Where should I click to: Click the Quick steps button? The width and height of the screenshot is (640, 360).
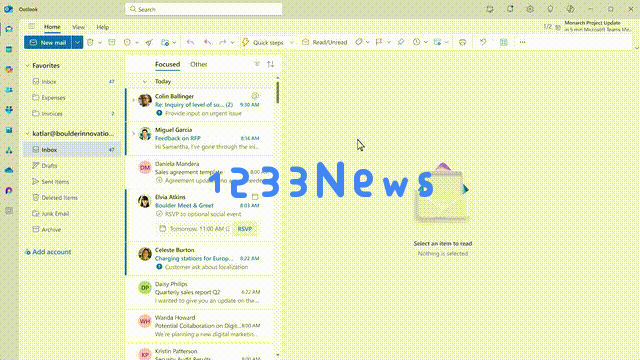(x=263, y=42)
